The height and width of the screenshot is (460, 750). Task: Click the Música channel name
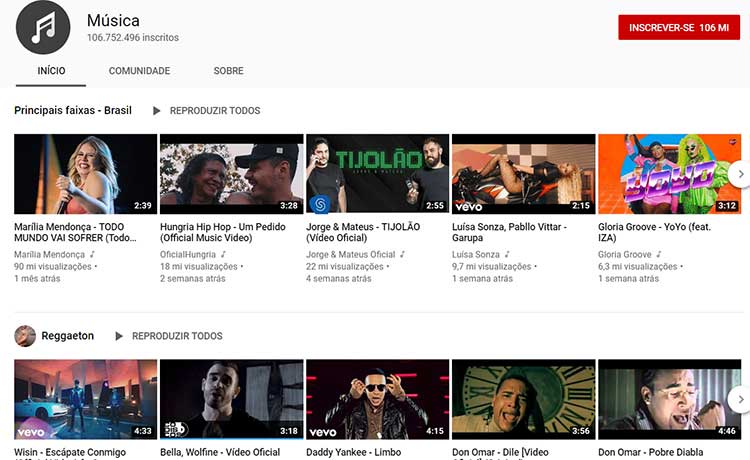(113, 21)
